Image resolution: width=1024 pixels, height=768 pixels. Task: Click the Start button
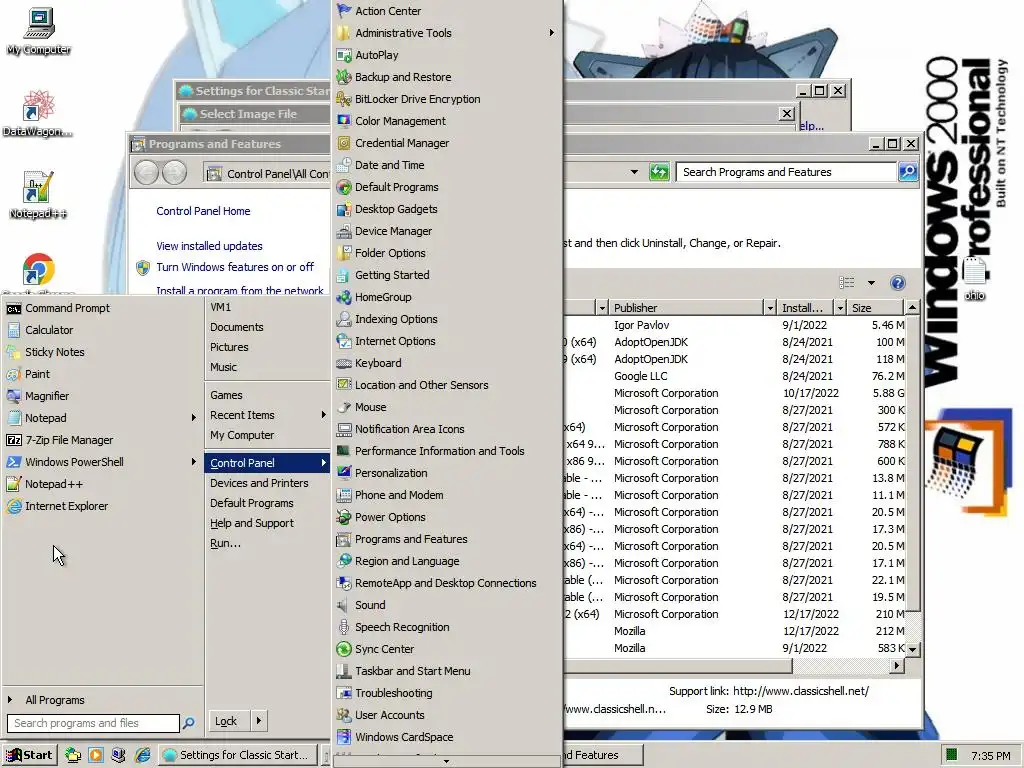click(29, 755)
